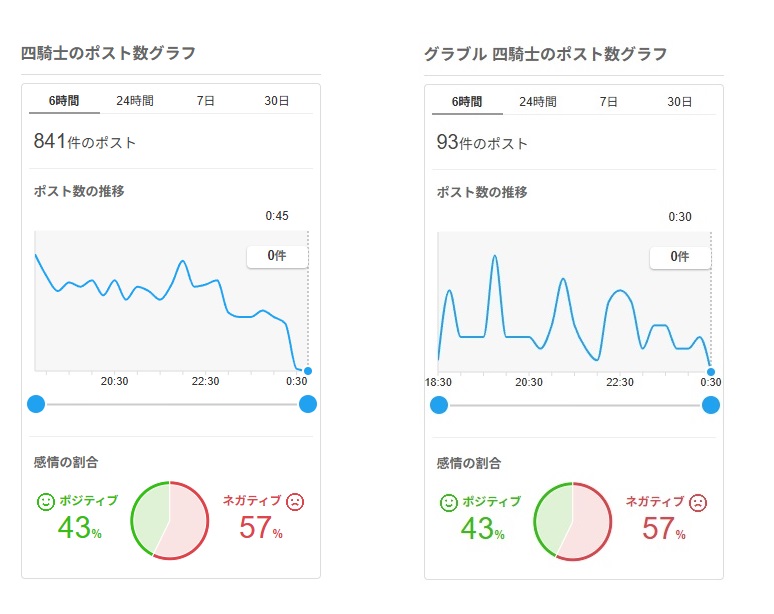
Task: Open the 7日 tab in グラブル panel
Action: (x=608, y=102)
